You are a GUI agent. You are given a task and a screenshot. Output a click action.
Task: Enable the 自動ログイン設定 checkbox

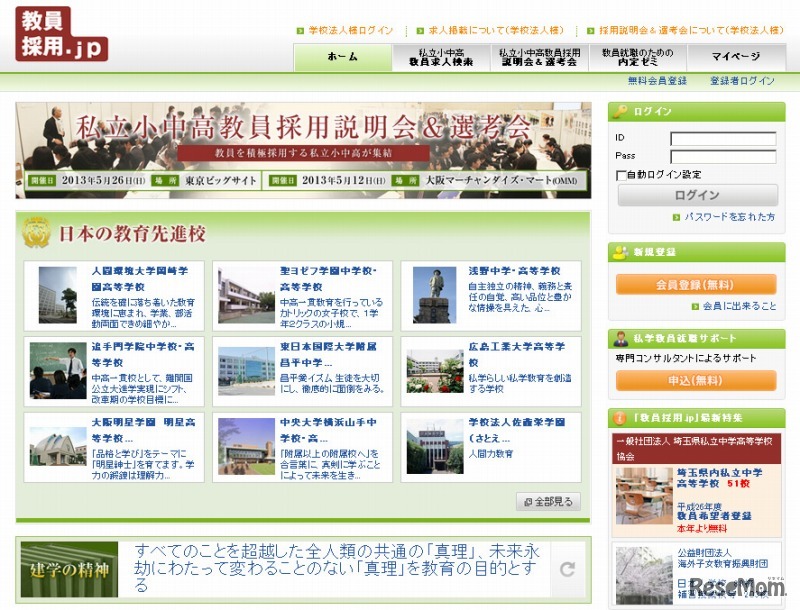(x=621, y=175)
